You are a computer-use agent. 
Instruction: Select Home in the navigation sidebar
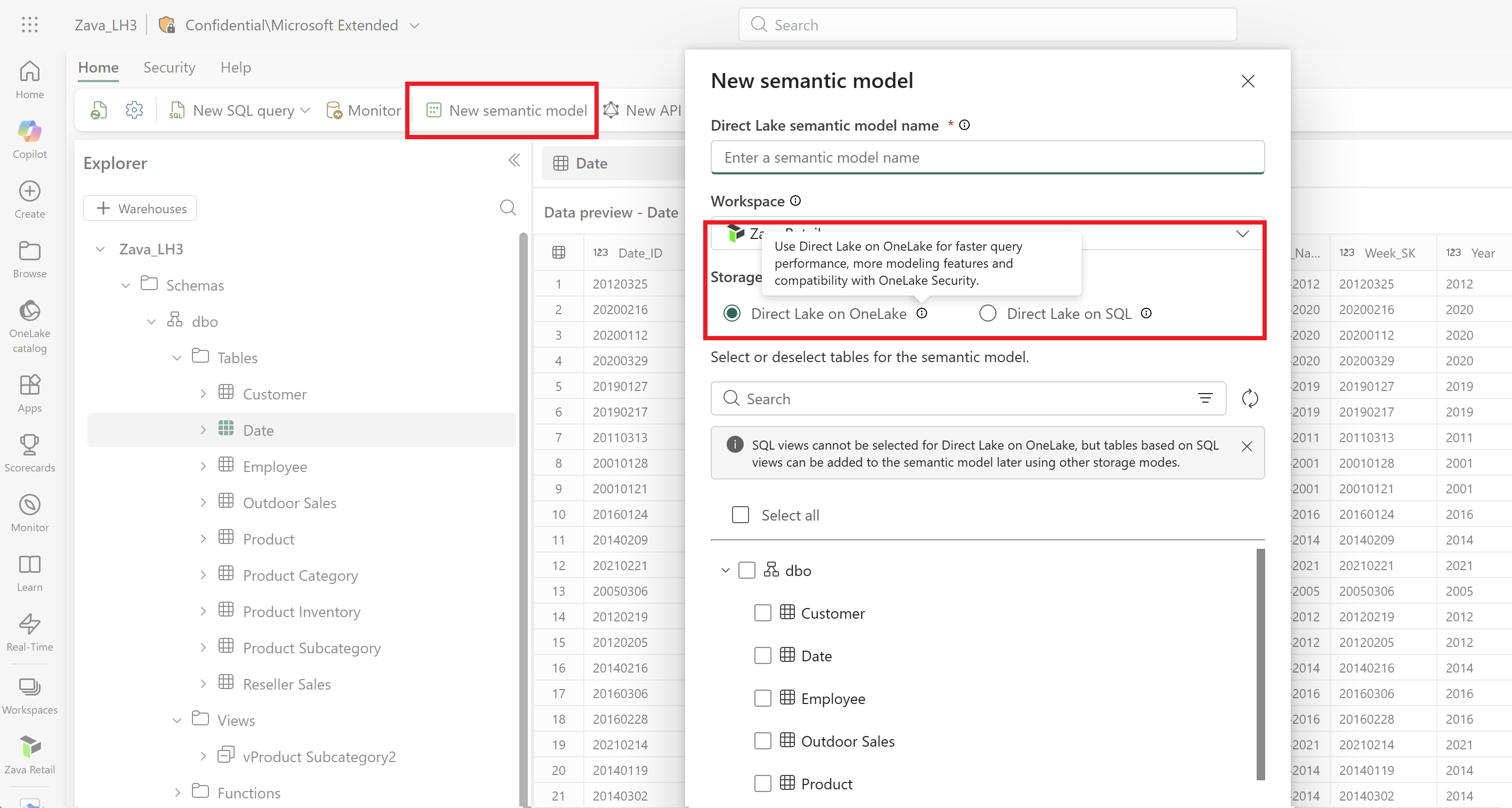[x=29, y=79]
